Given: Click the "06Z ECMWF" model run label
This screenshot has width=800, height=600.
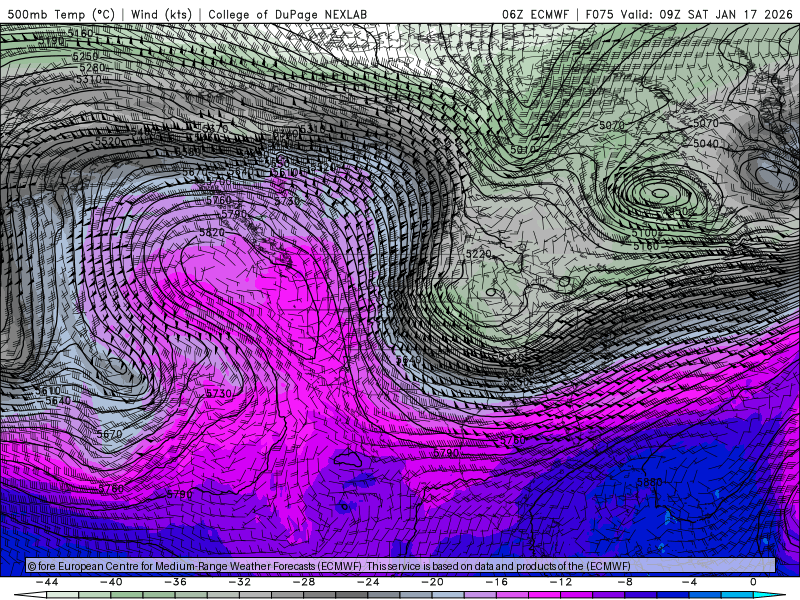Looking at the screenshot, I should coord(535,14).
